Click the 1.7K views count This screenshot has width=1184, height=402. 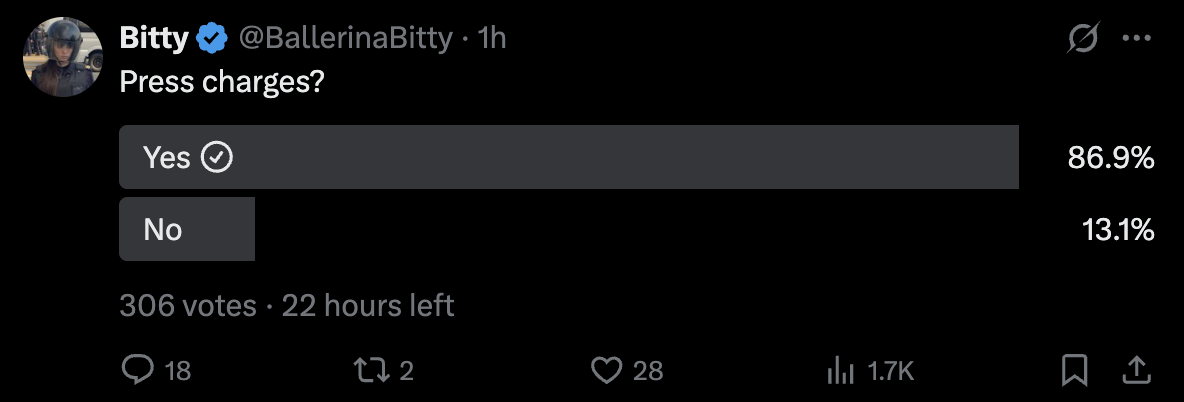tap(889, 371)
